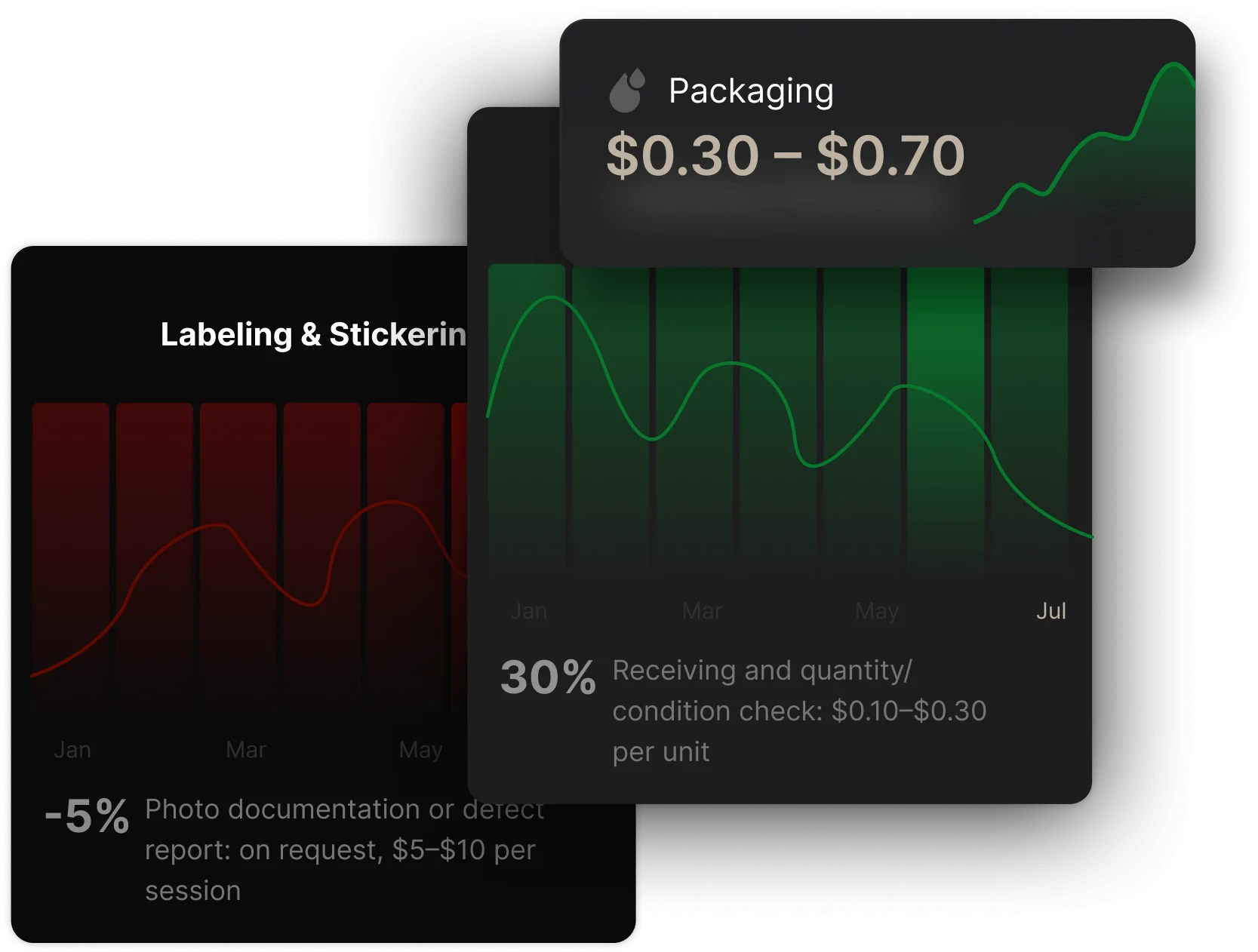Image resolution: width=1258 pixels, height=952 pixels.
Task: Click the 30% statistic value
Action: click(x=548, y=677)
